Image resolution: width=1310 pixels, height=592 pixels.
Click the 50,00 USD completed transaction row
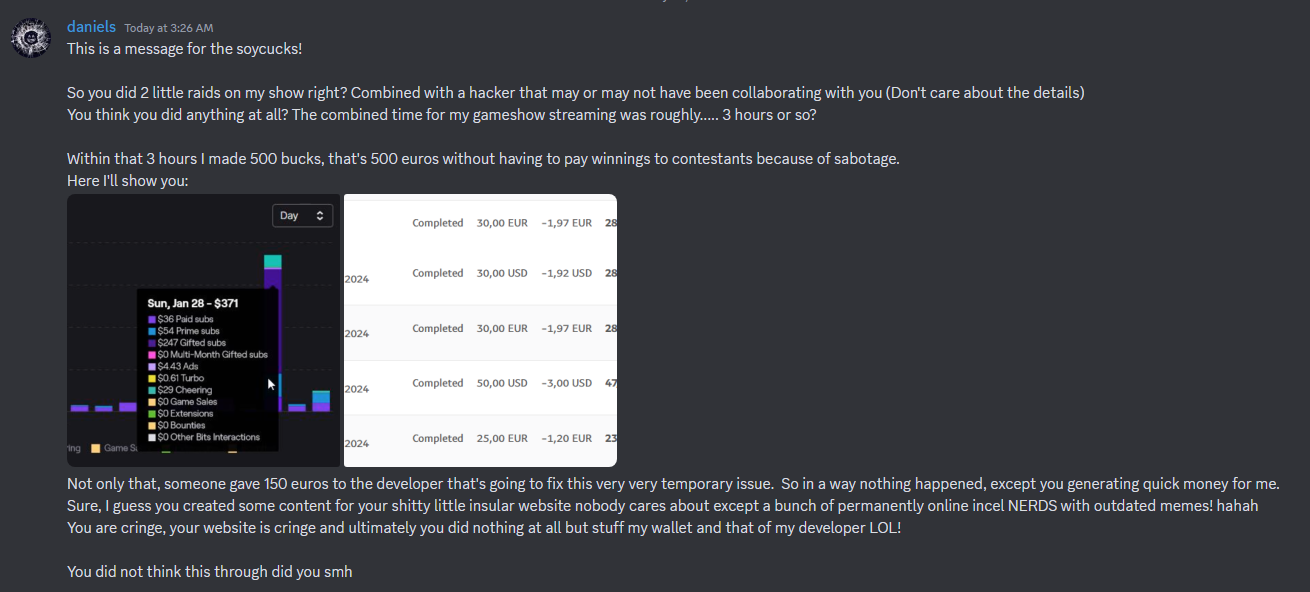(x=480, y=384)
